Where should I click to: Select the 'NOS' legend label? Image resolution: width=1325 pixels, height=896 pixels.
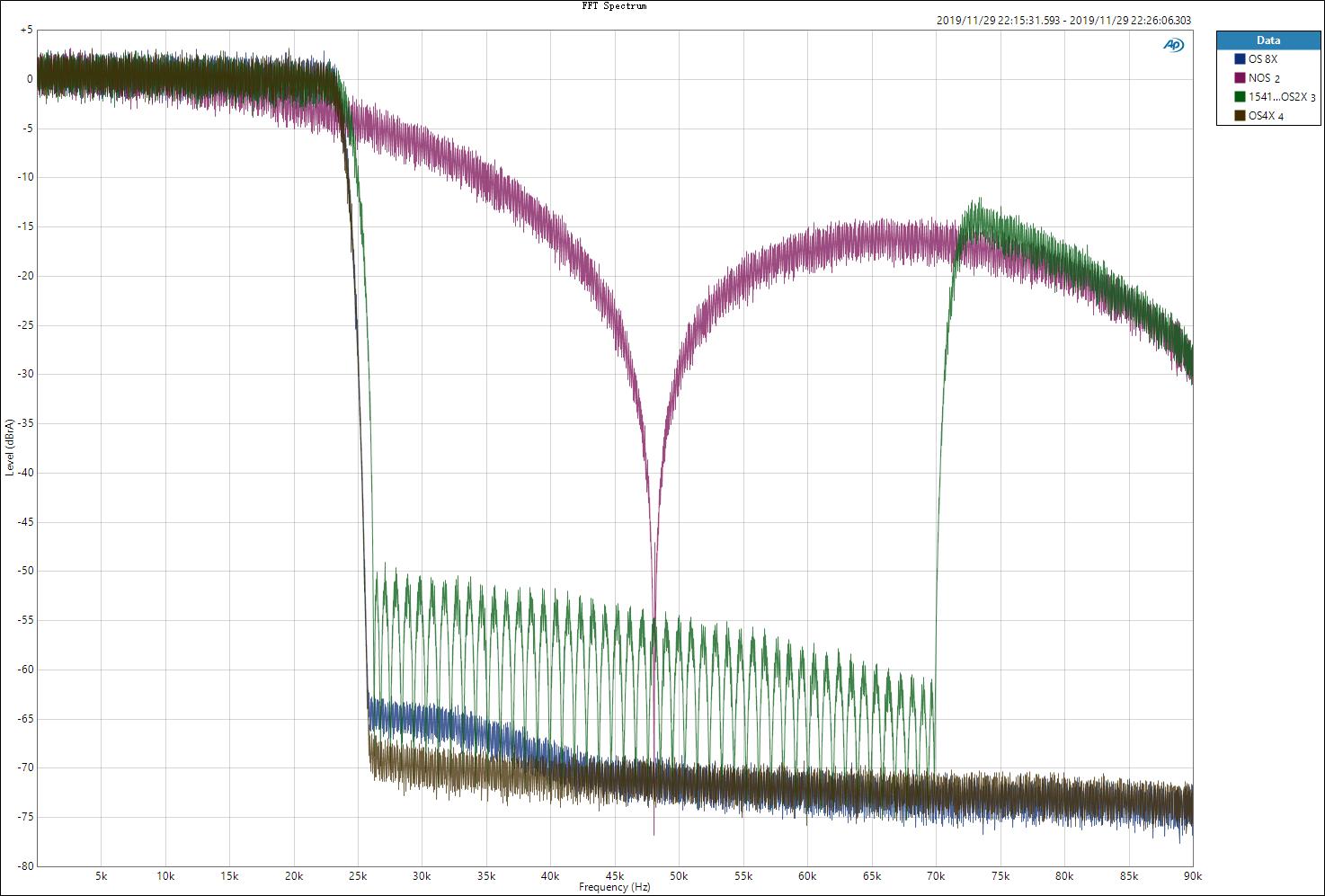click(1259, 78)
